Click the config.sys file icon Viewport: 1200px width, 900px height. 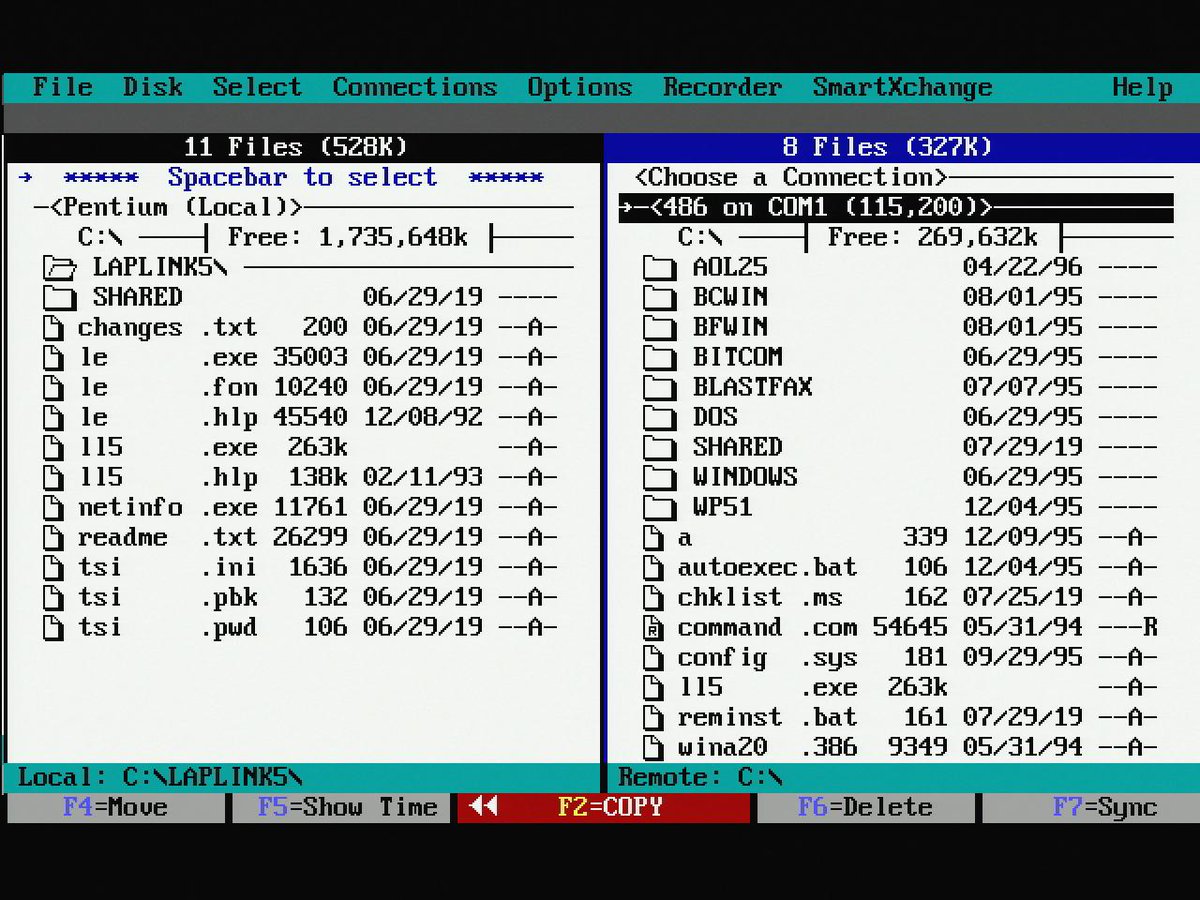[653, 658]
